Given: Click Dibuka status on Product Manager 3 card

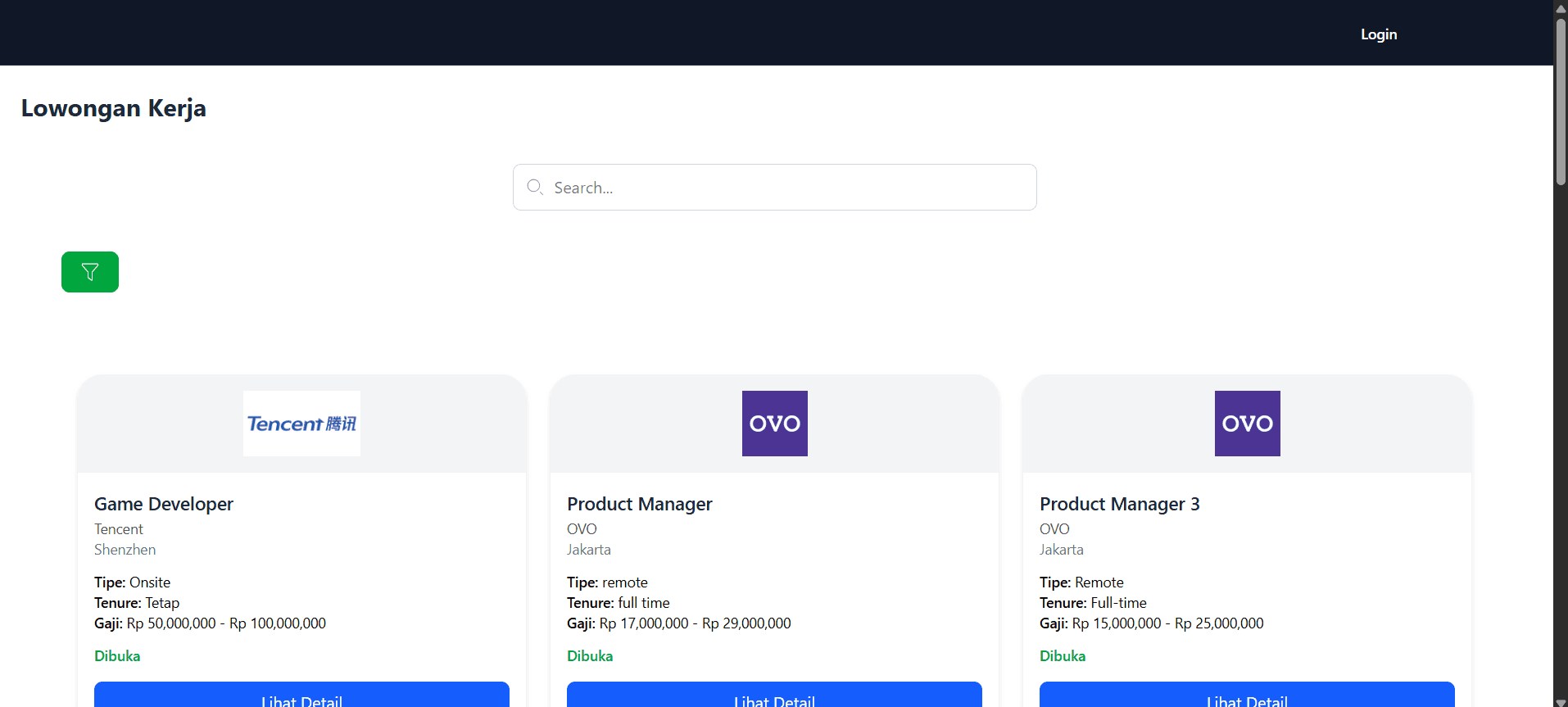Looking at the screenshot, I should coord(1063,656).
